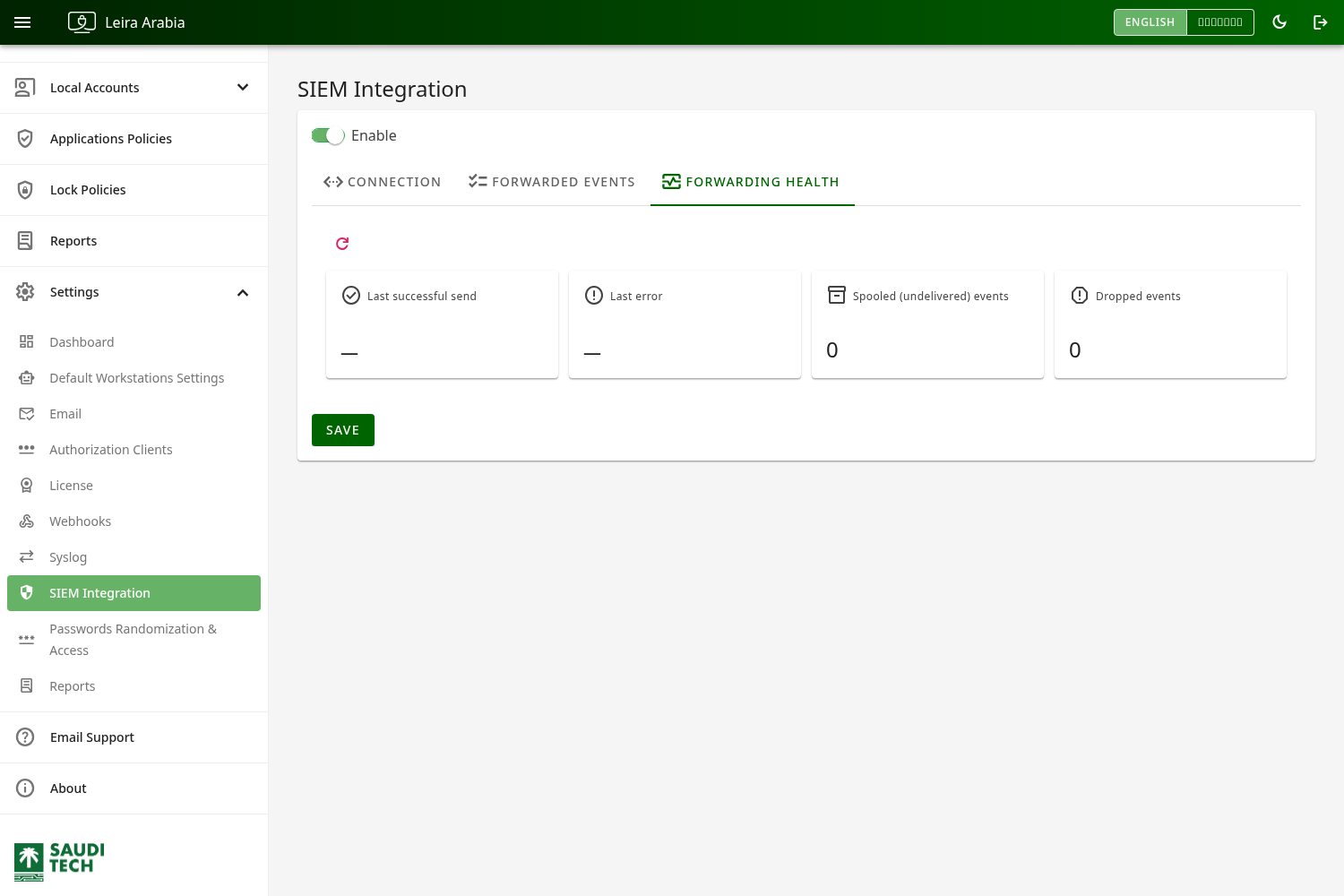
Task: Open Default Workstations Settings
Action: 134,378
